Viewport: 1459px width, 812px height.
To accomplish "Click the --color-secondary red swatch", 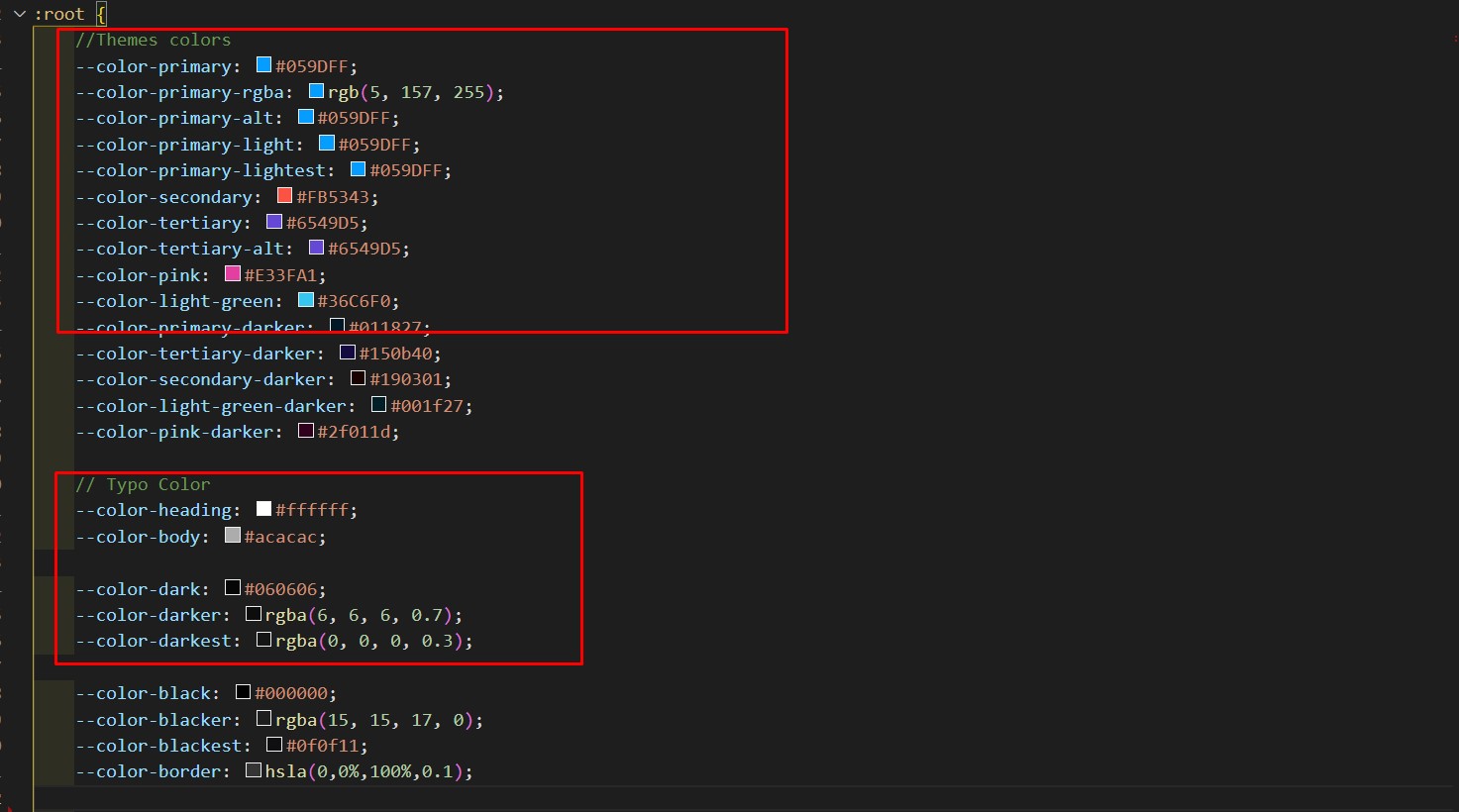I will 284,196.
